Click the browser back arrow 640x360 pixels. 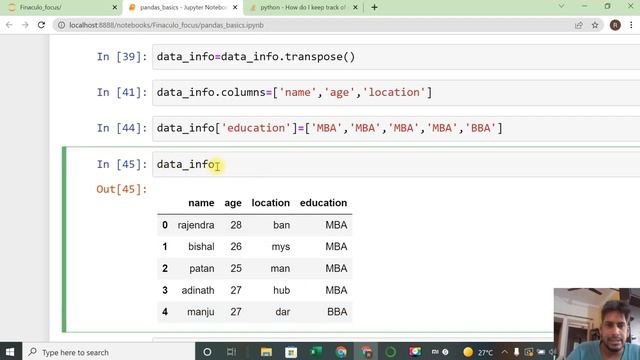tap(9, 25)
